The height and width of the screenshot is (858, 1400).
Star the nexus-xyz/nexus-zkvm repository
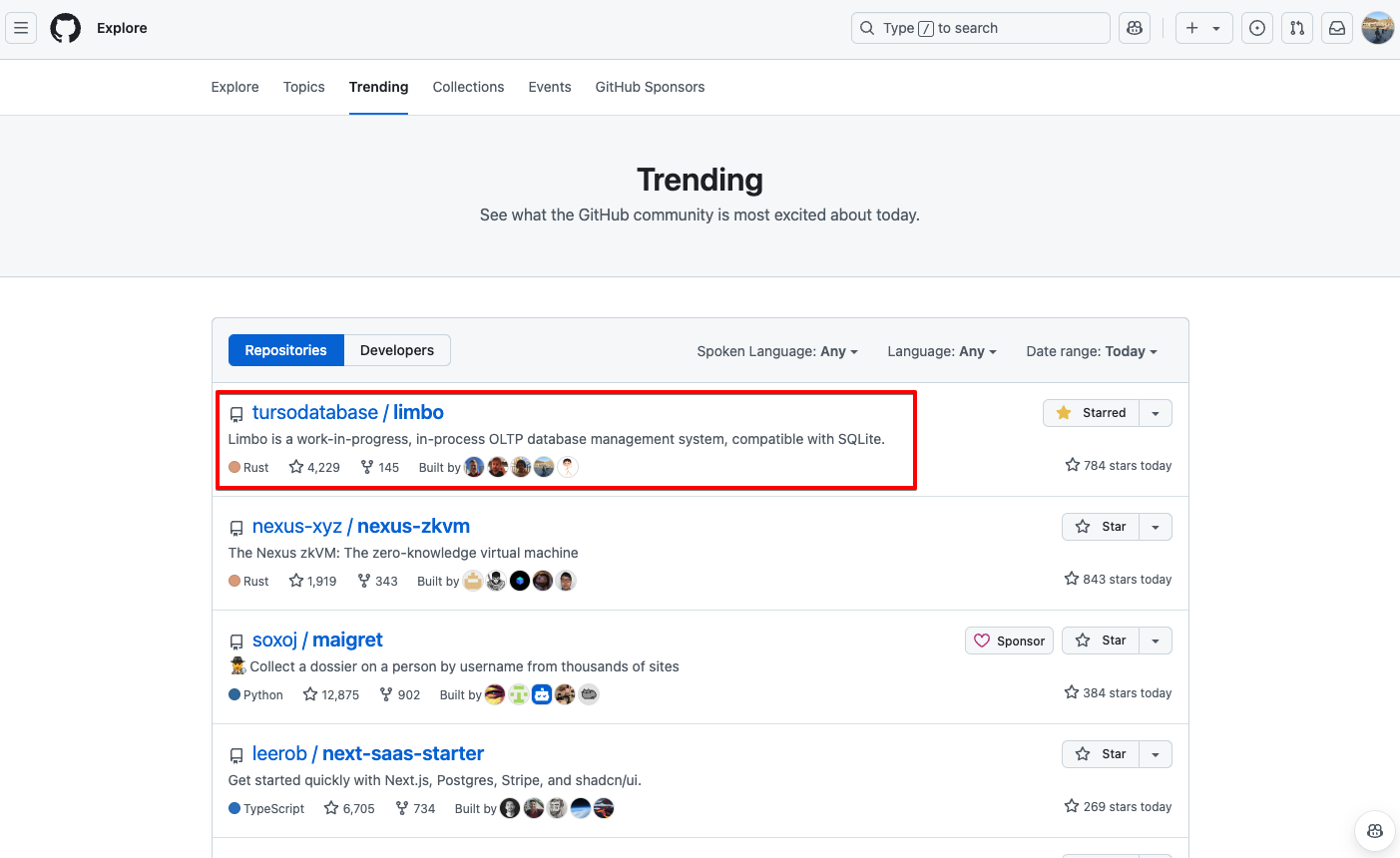(x=1100, y=527)
